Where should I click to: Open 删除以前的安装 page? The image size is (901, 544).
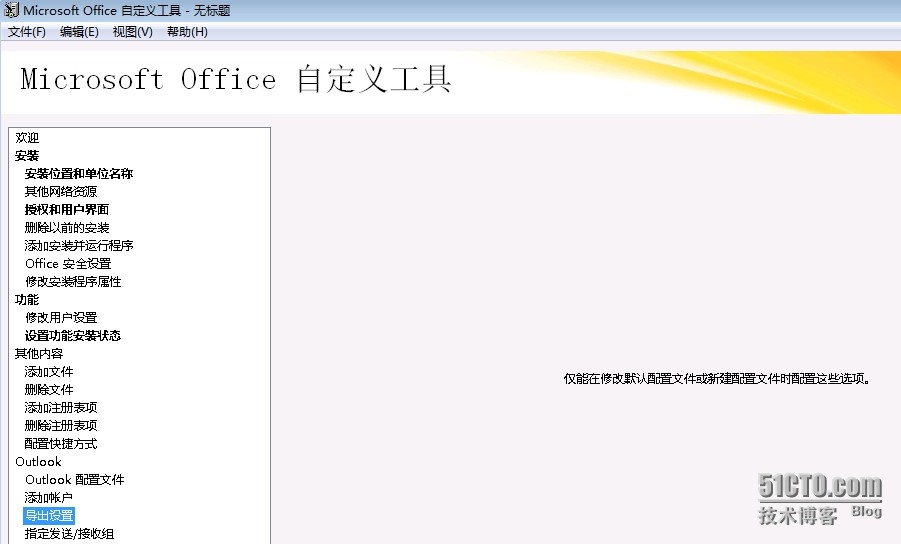pyautogui.click(x=67, y=227)
